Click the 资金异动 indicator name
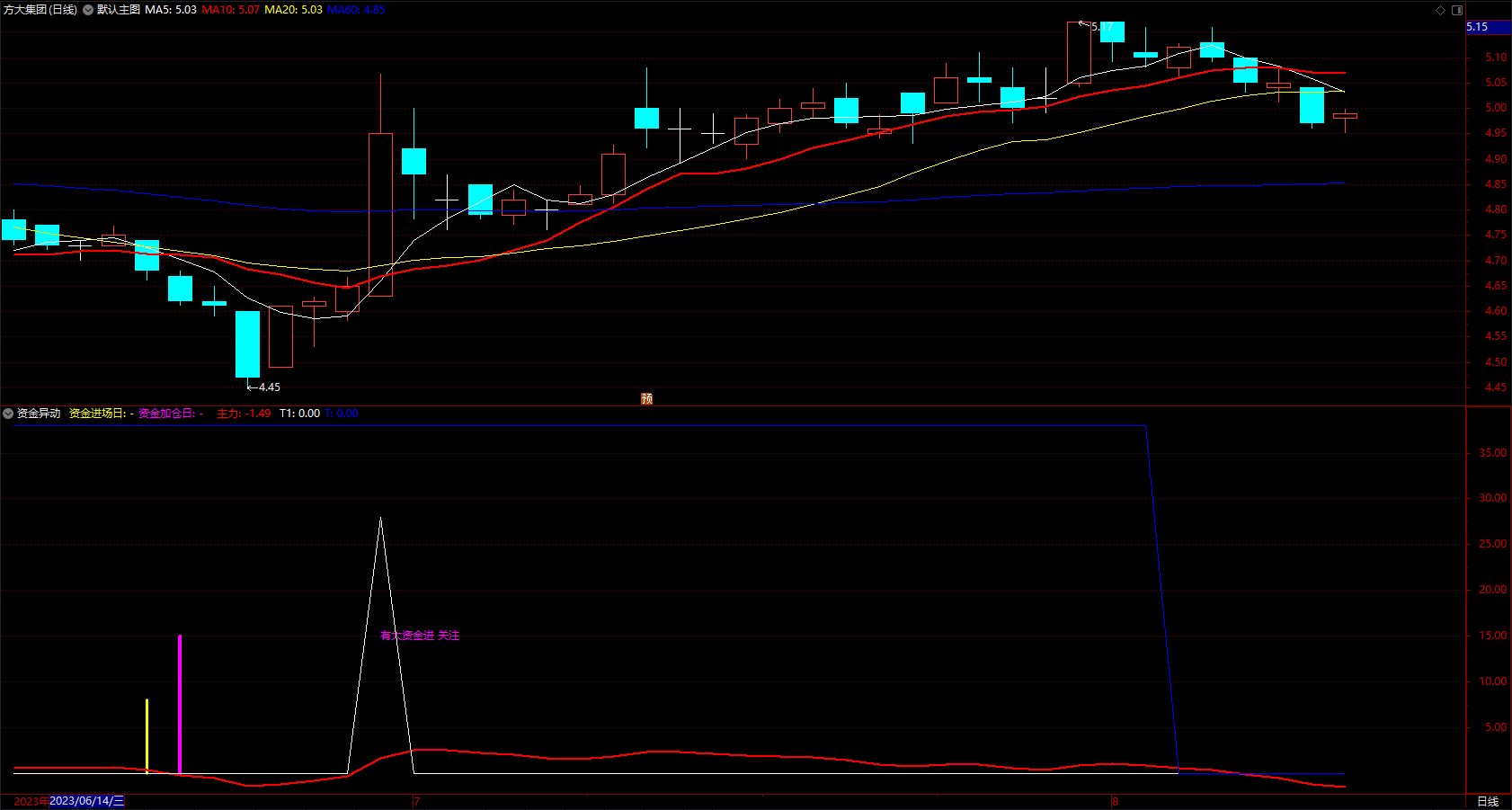 point(39,414)
